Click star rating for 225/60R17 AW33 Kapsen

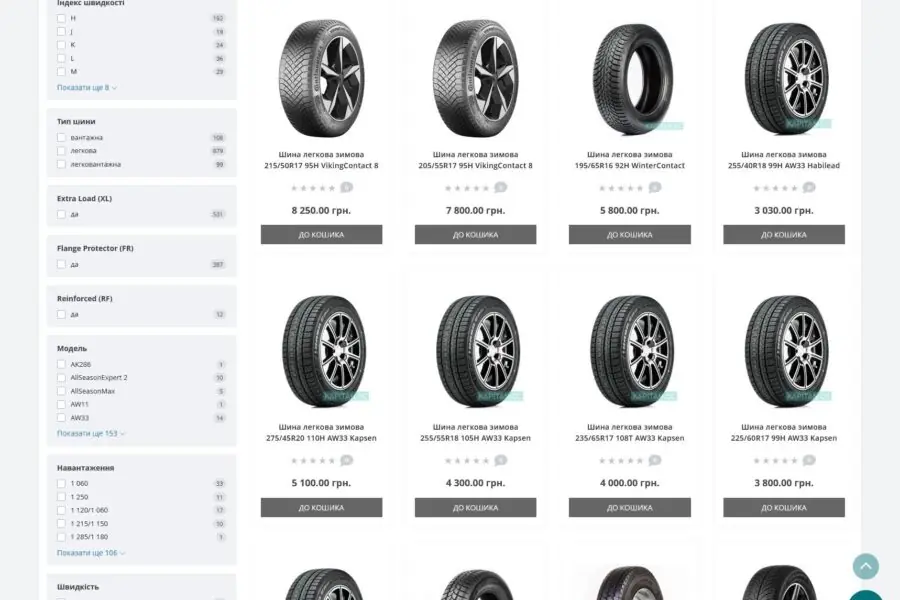point(775,460)
